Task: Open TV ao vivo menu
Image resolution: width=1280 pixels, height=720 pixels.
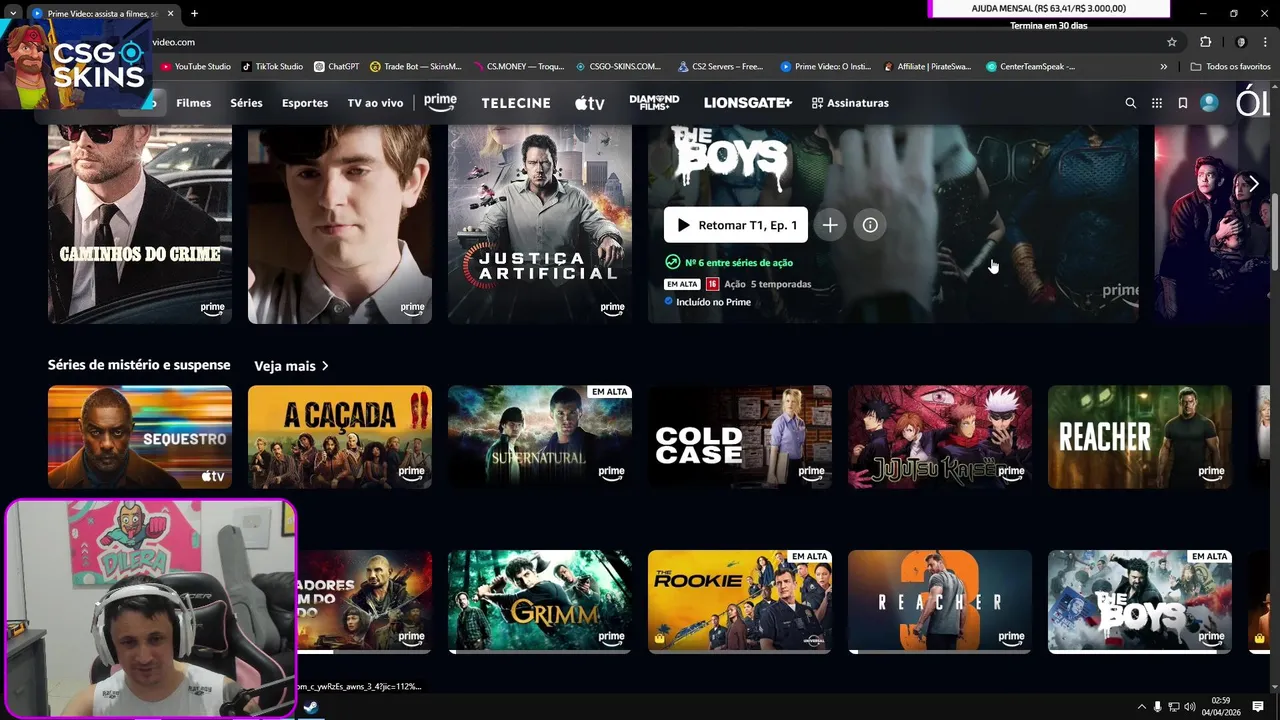Action: coord(375,103)
